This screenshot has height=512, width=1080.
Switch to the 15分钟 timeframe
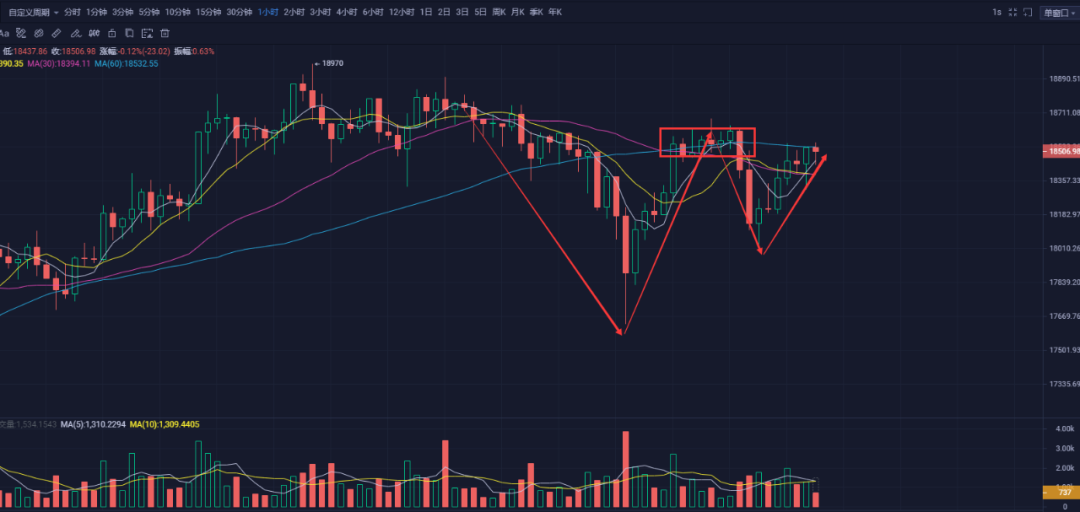pyautogui.click(x=207, y=12)
